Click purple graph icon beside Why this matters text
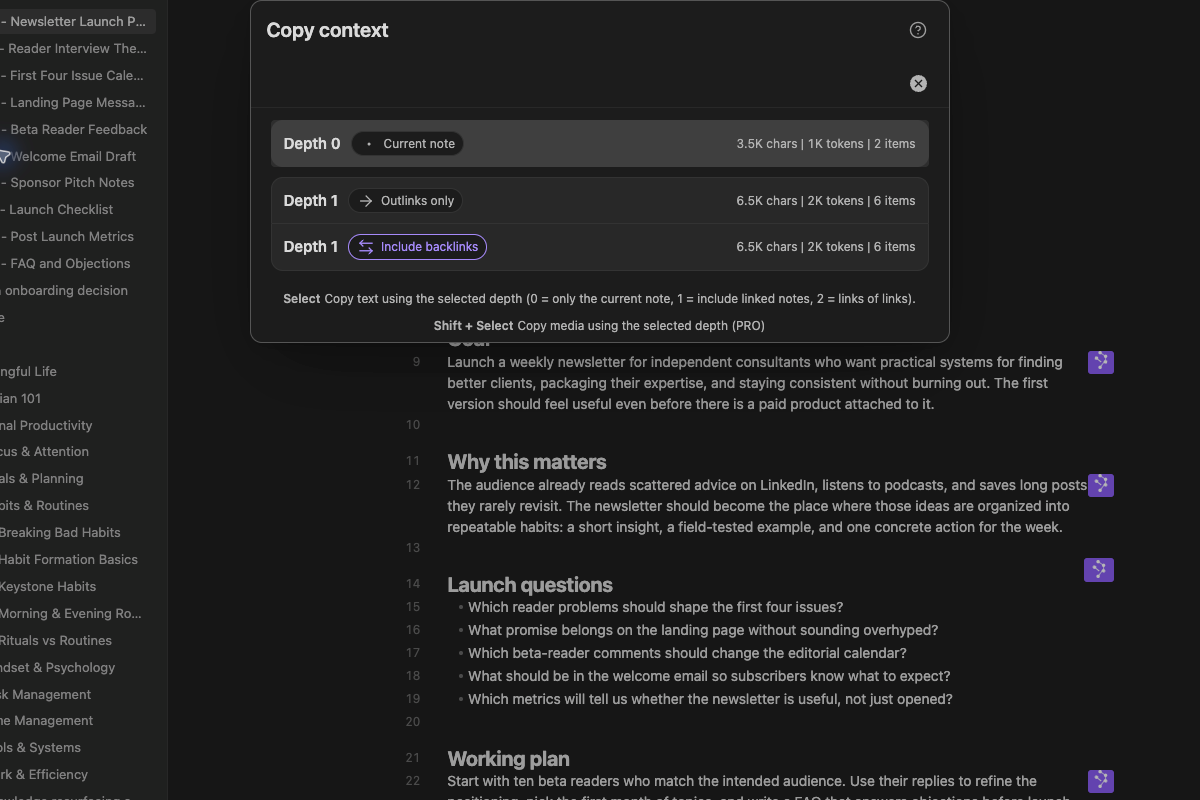 [x=1101, y=485]
